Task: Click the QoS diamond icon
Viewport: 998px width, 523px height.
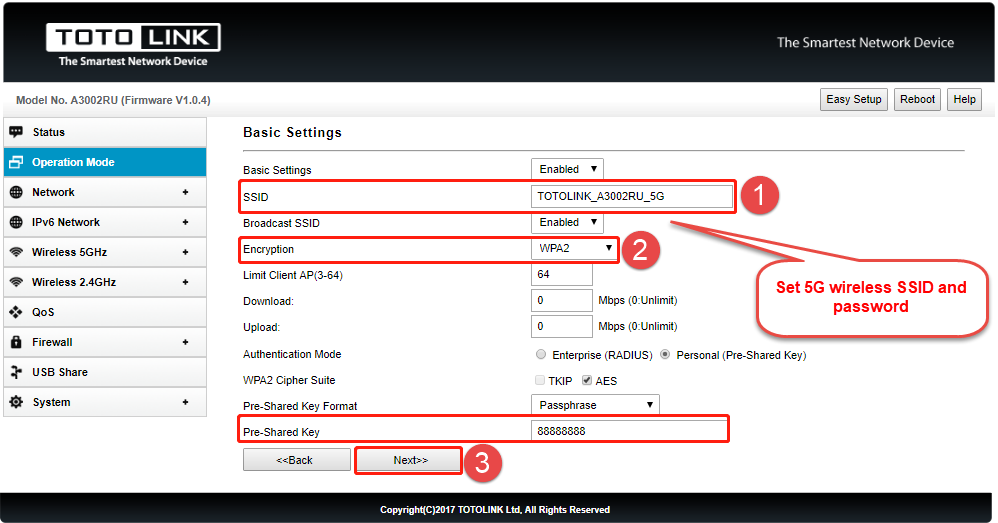Action: [x=16, y=312]
